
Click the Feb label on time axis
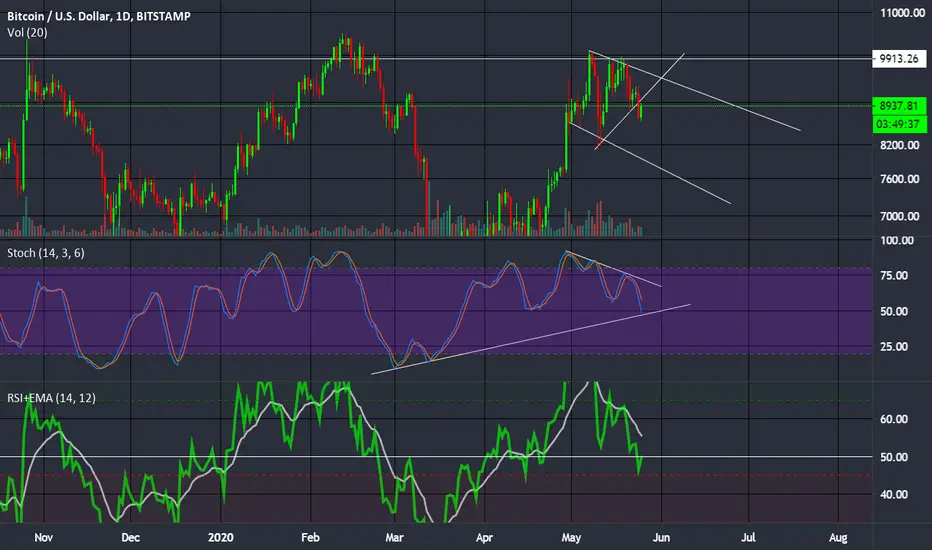click(310, 538)
